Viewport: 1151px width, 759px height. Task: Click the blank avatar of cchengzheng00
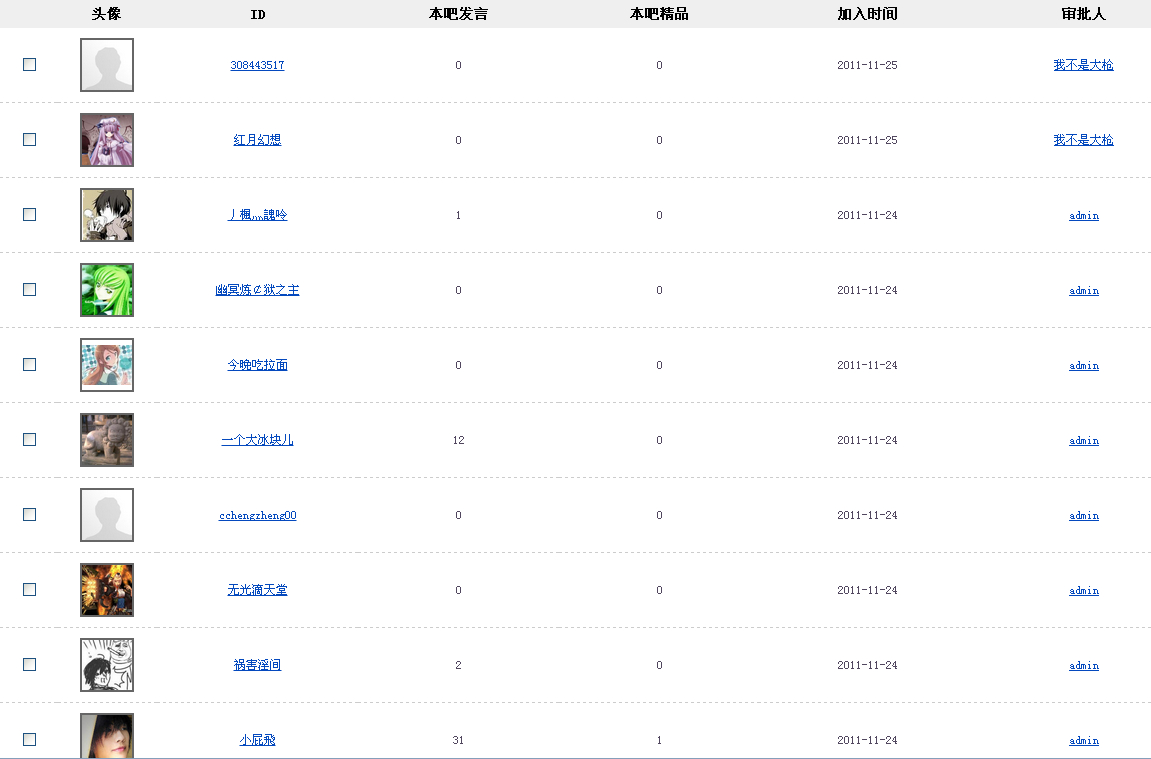[107, 515]
